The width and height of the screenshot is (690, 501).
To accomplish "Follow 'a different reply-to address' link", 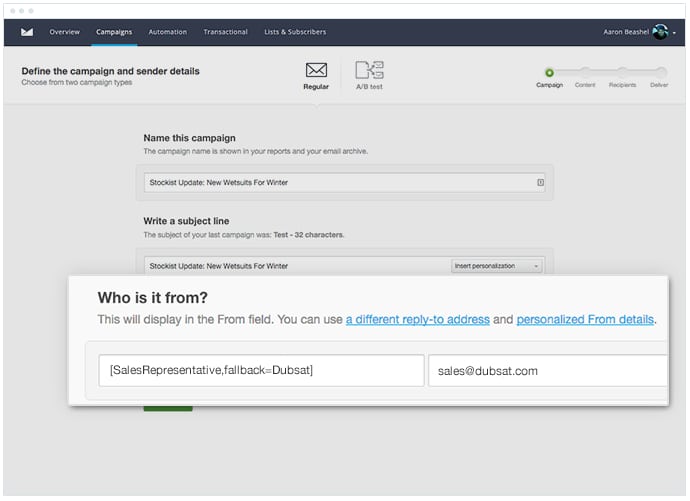I will click(x=418, y=319).
